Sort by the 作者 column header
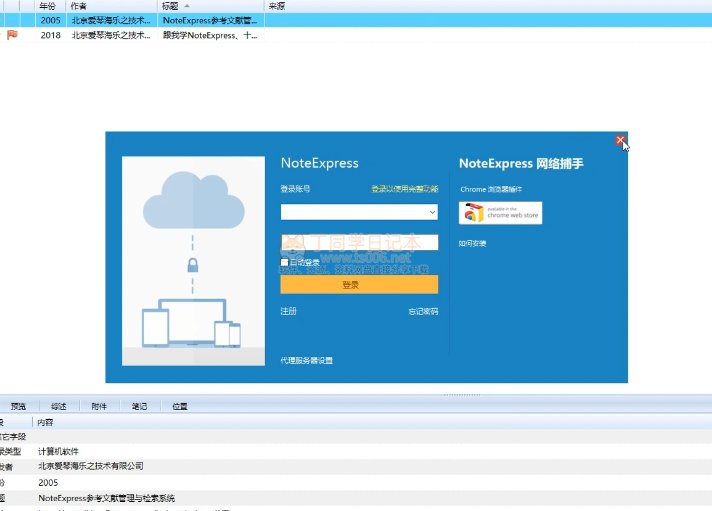The height and width of the screenshot is (511, 712). (78, 6)
